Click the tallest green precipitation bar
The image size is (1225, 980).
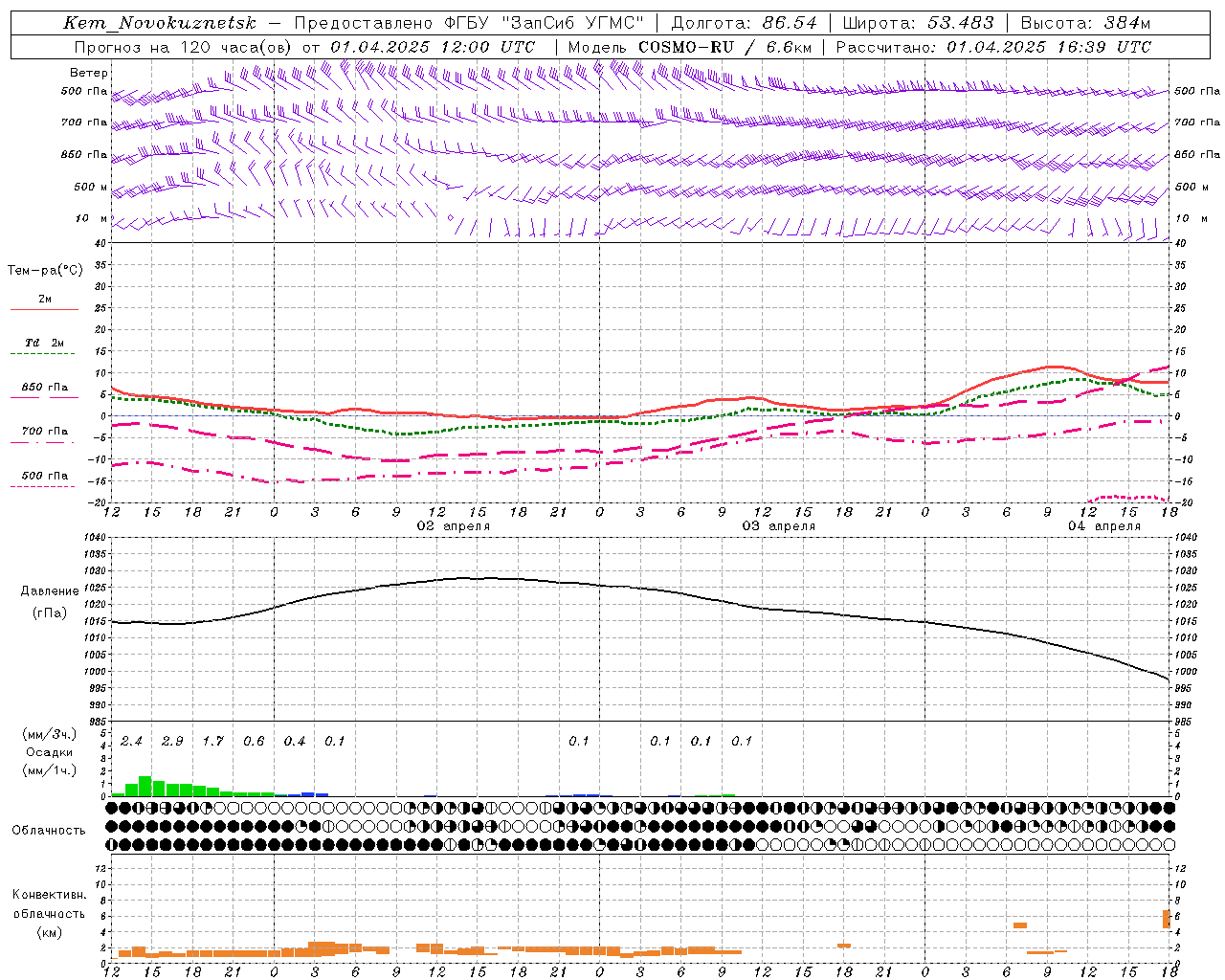tap(145, 786)
